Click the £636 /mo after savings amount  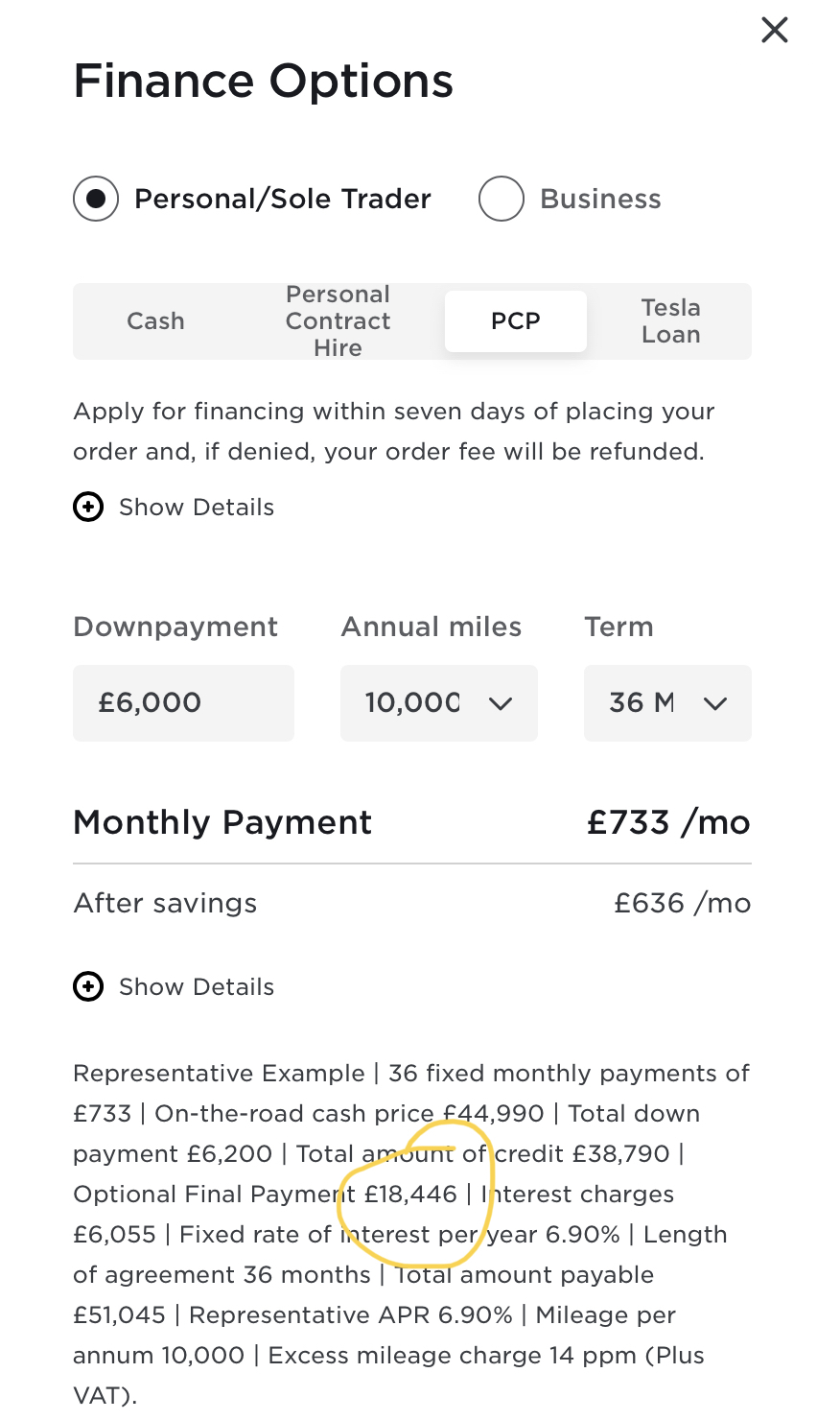tap(683, 903)
